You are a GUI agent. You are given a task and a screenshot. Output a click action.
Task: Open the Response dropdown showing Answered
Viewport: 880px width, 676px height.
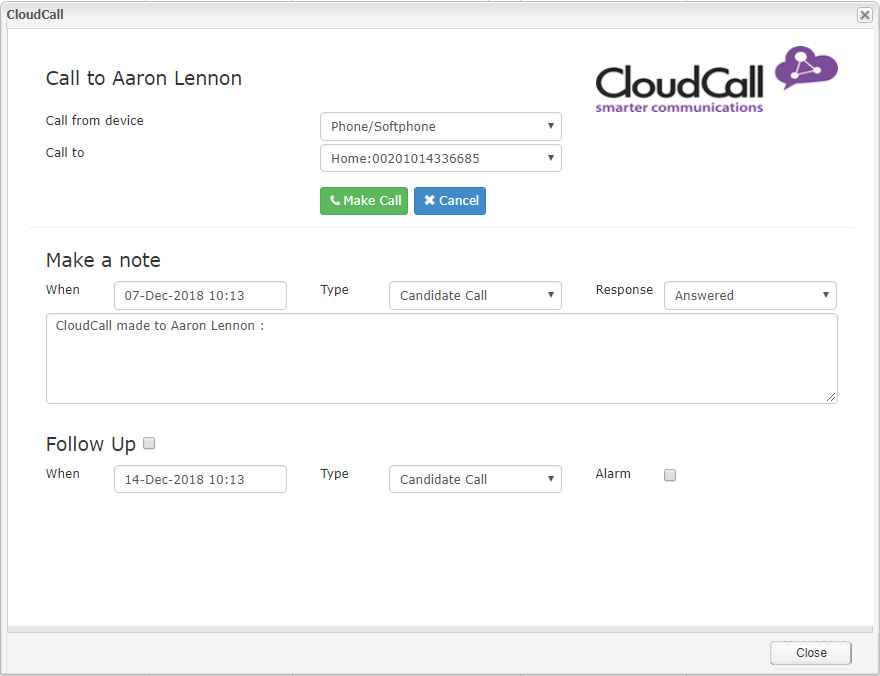point(750,296)
